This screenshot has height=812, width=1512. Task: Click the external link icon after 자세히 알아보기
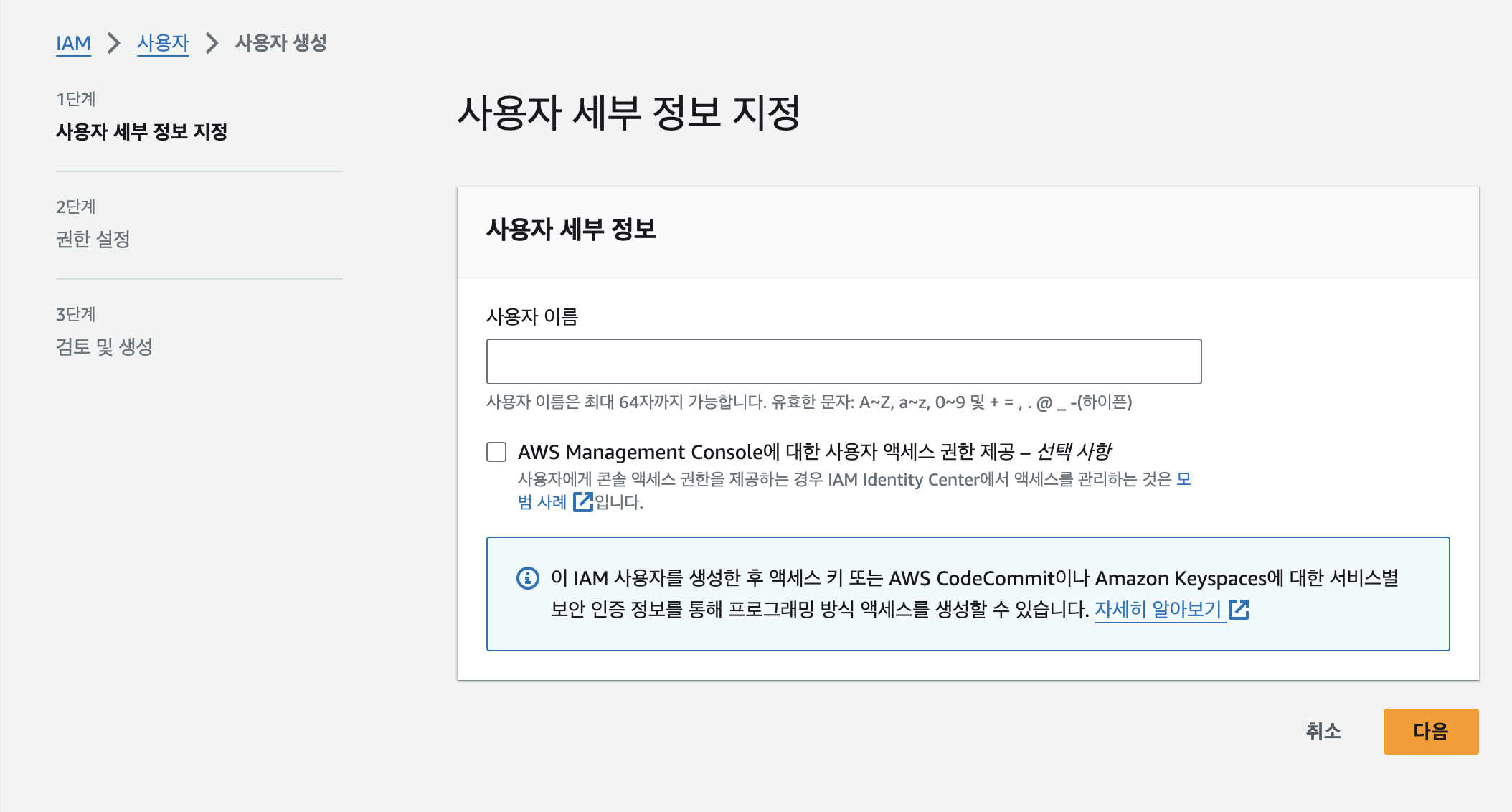(x=1239, y=610)
